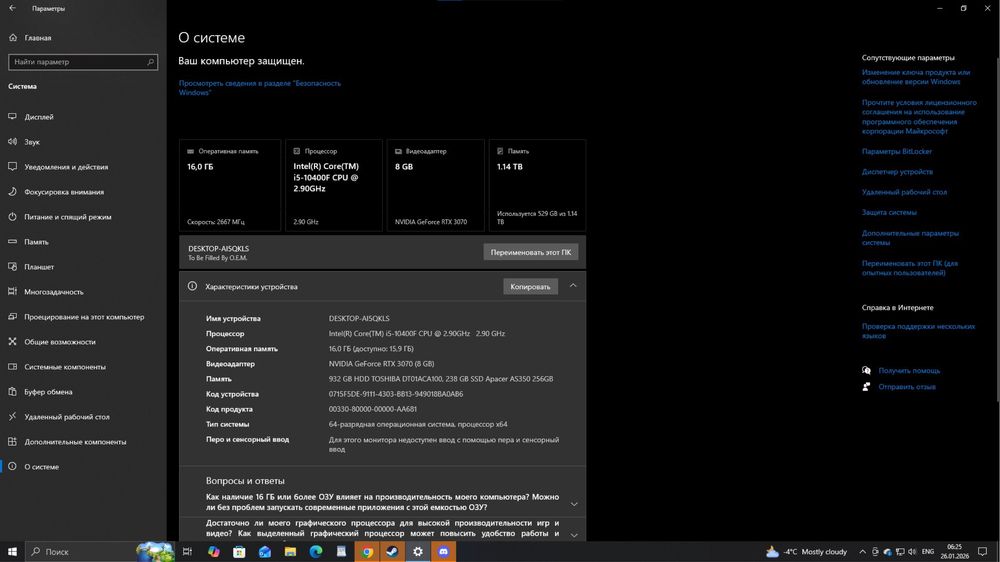Open Дополнительные компоненты section

coord(75,441)
